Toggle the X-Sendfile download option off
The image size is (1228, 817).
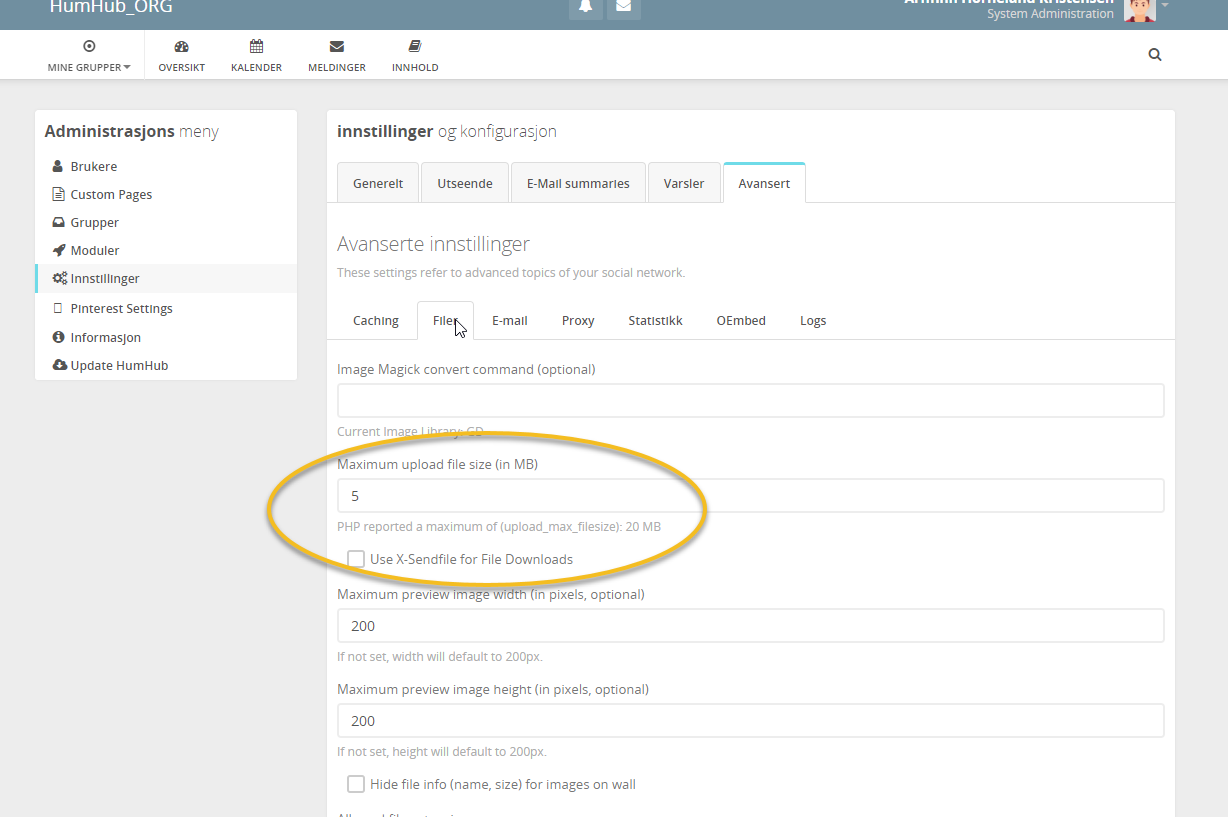coord(356,559)
